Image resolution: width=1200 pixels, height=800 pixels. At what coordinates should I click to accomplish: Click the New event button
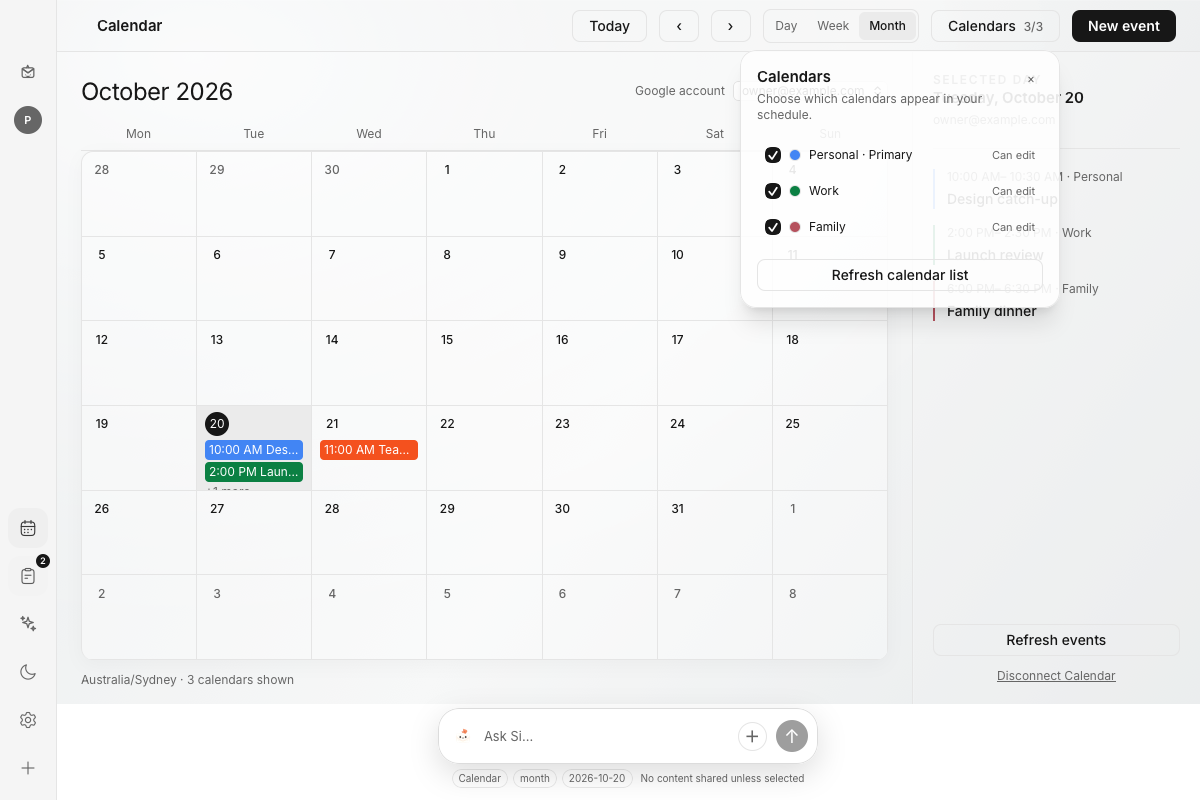(1124, 26)
